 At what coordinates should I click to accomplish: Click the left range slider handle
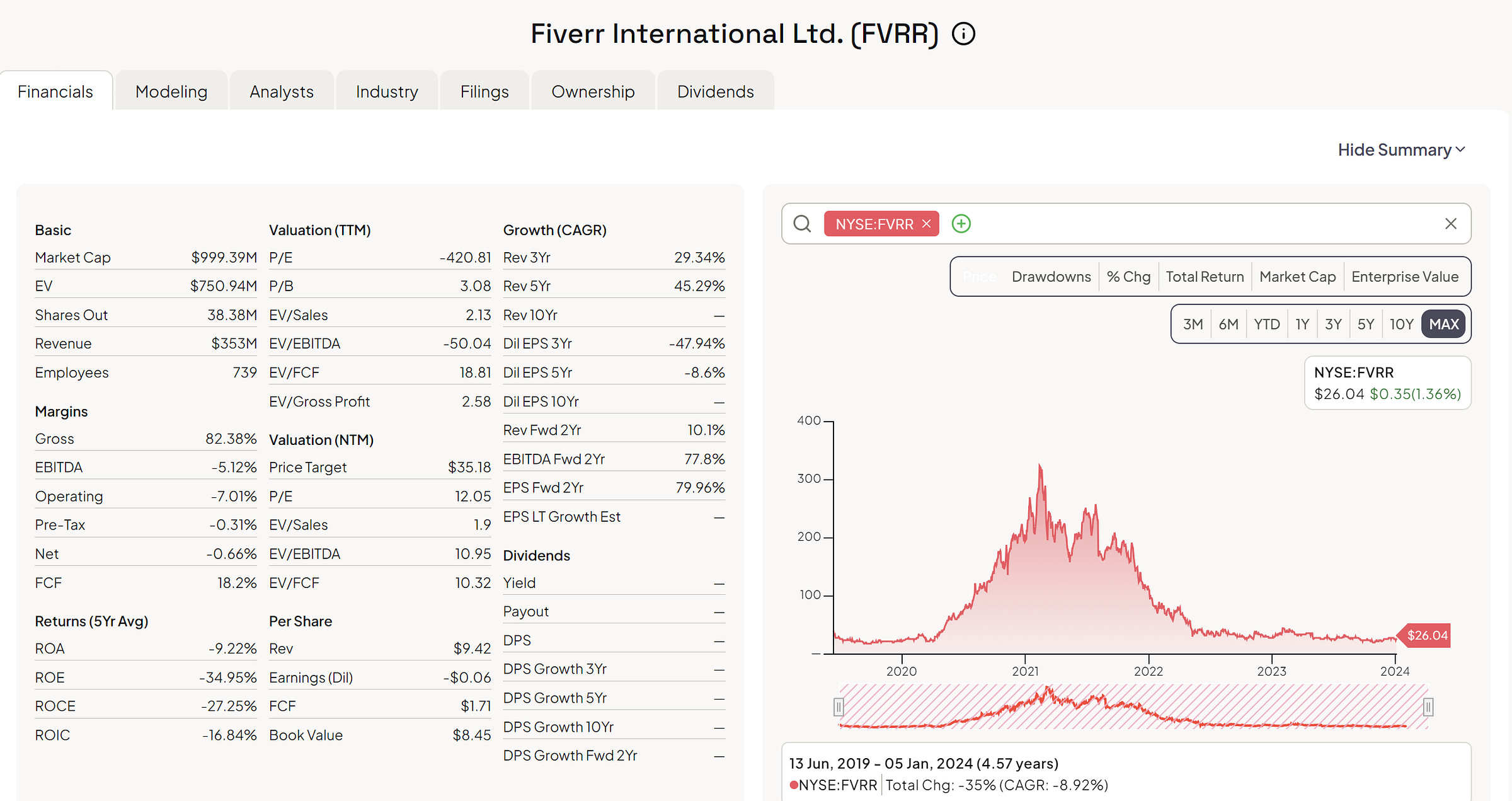pos(839,707)
